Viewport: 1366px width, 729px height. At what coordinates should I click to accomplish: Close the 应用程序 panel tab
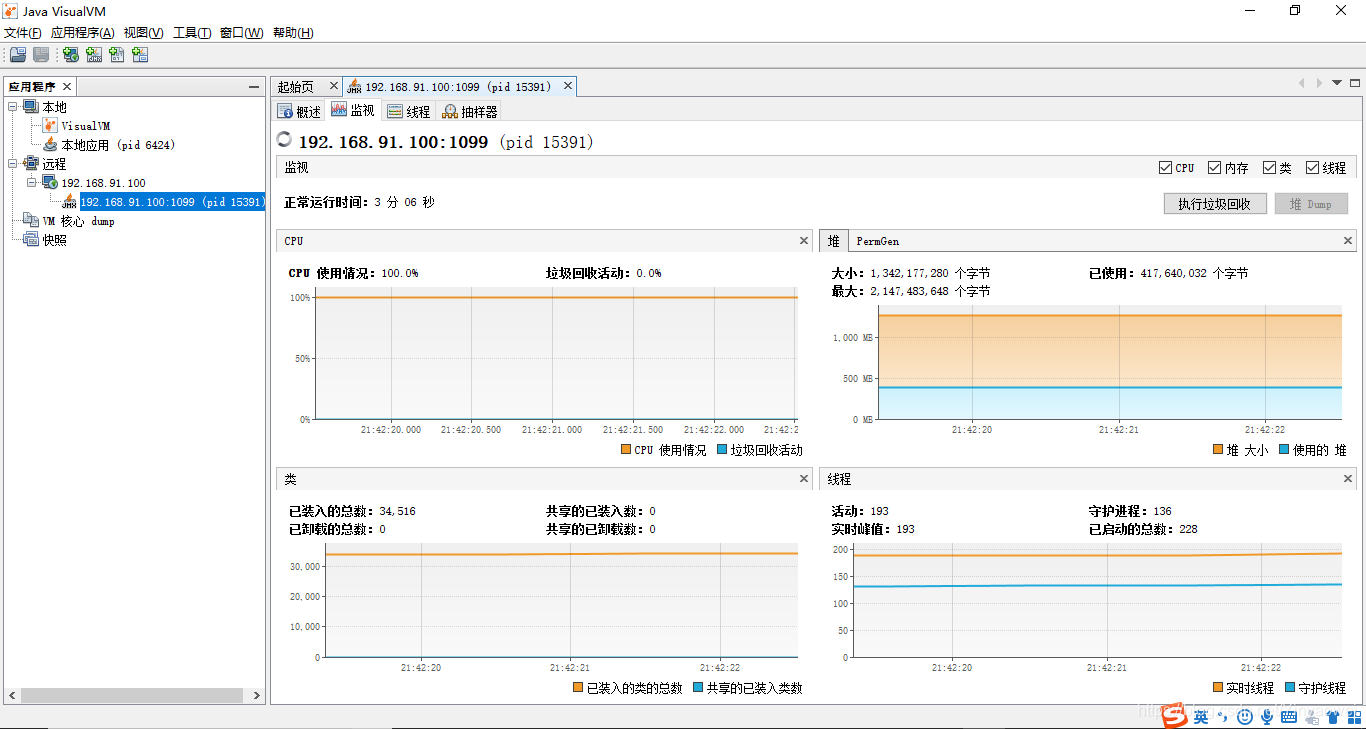point(67,87)
